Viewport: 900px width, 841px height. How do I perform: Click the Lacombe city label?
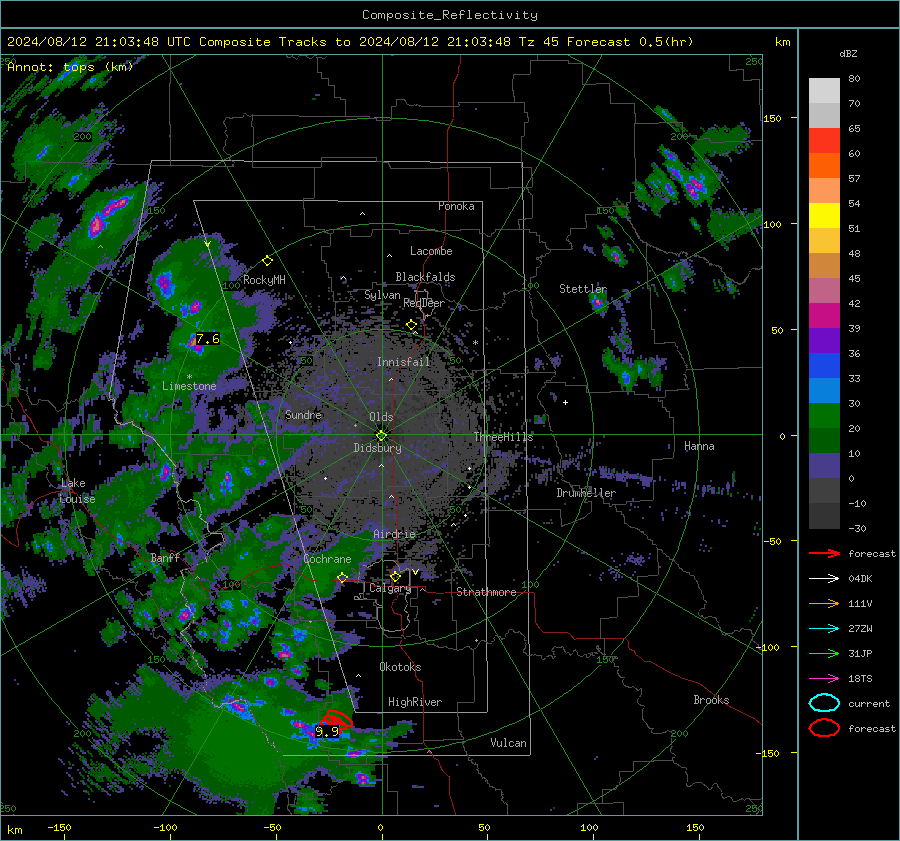click(431, 251)
